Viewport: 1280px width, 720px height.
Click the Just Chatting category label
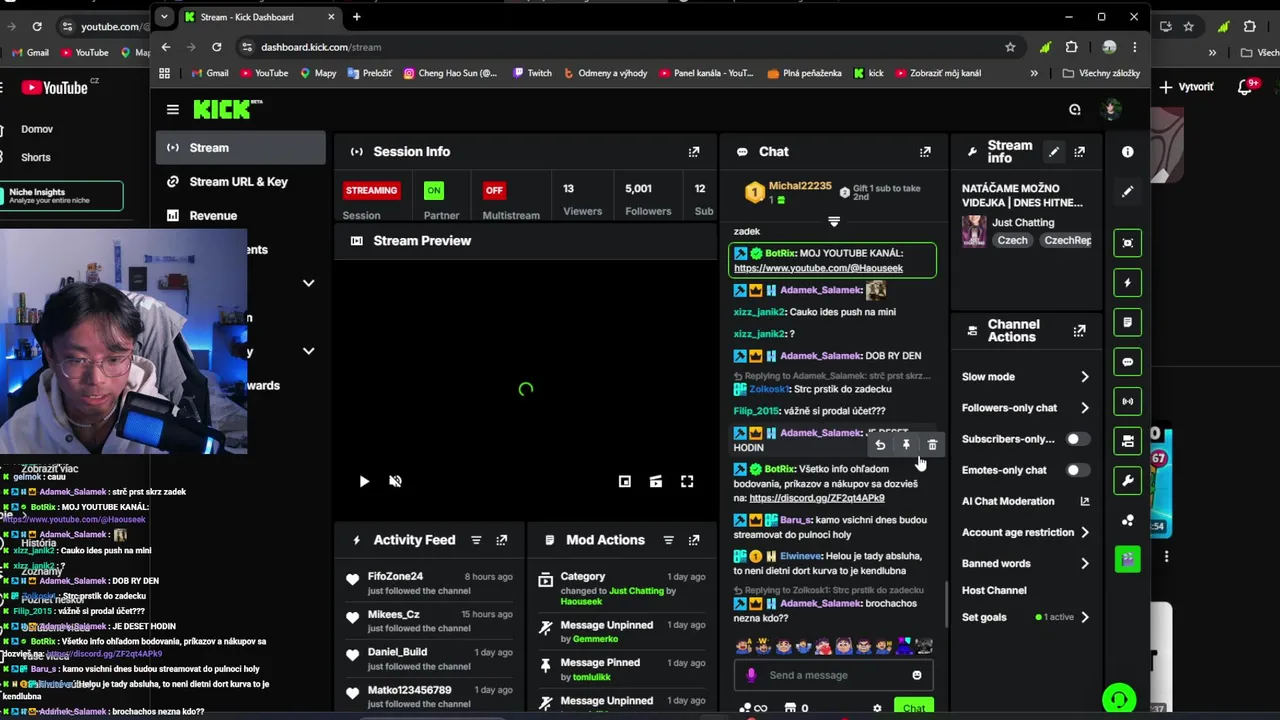click(x=1023, y=222)
